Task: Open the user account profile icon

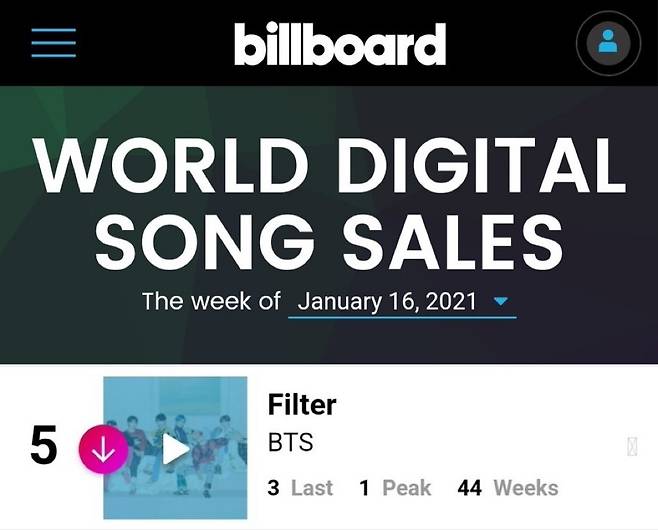Action: tap(607, 43)
